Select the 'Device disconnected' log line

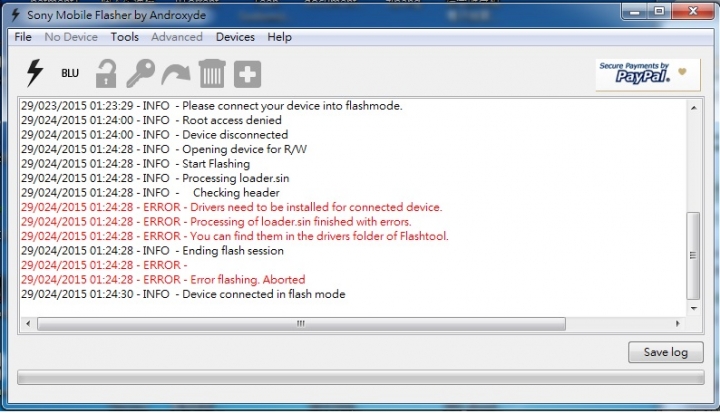click(x=154, y=135)
